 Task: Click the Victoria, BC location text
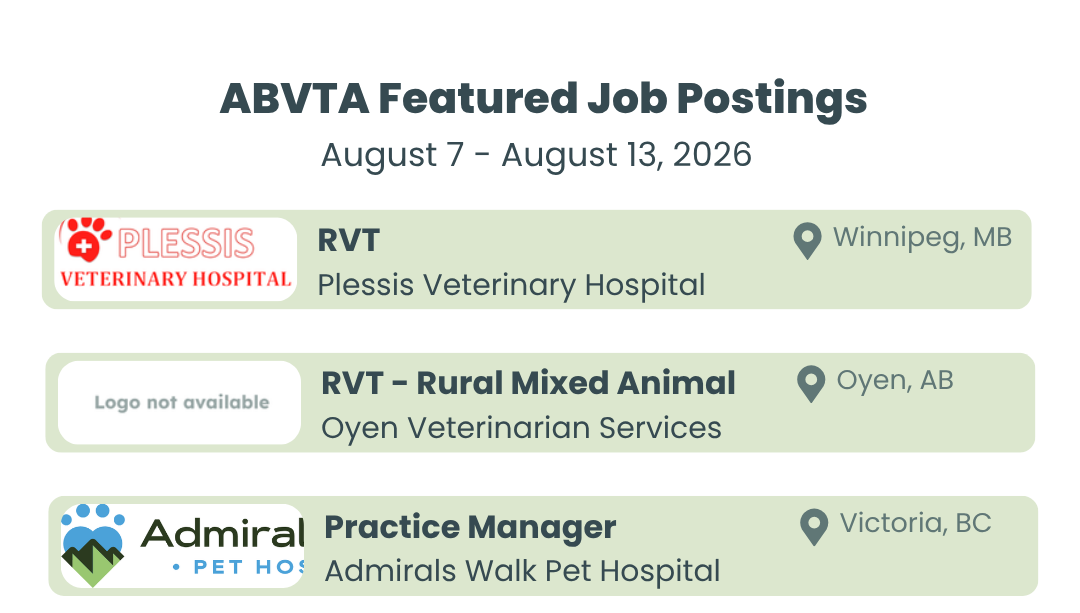pos(915,523)
